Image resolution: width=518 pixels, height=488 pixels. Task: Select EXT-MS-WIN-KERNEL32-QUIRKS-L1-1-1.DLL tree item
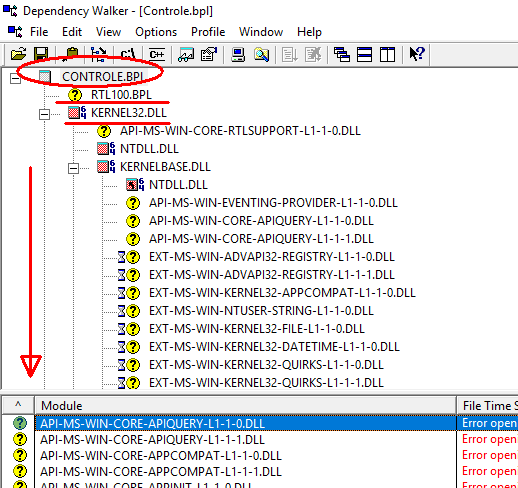266,383
